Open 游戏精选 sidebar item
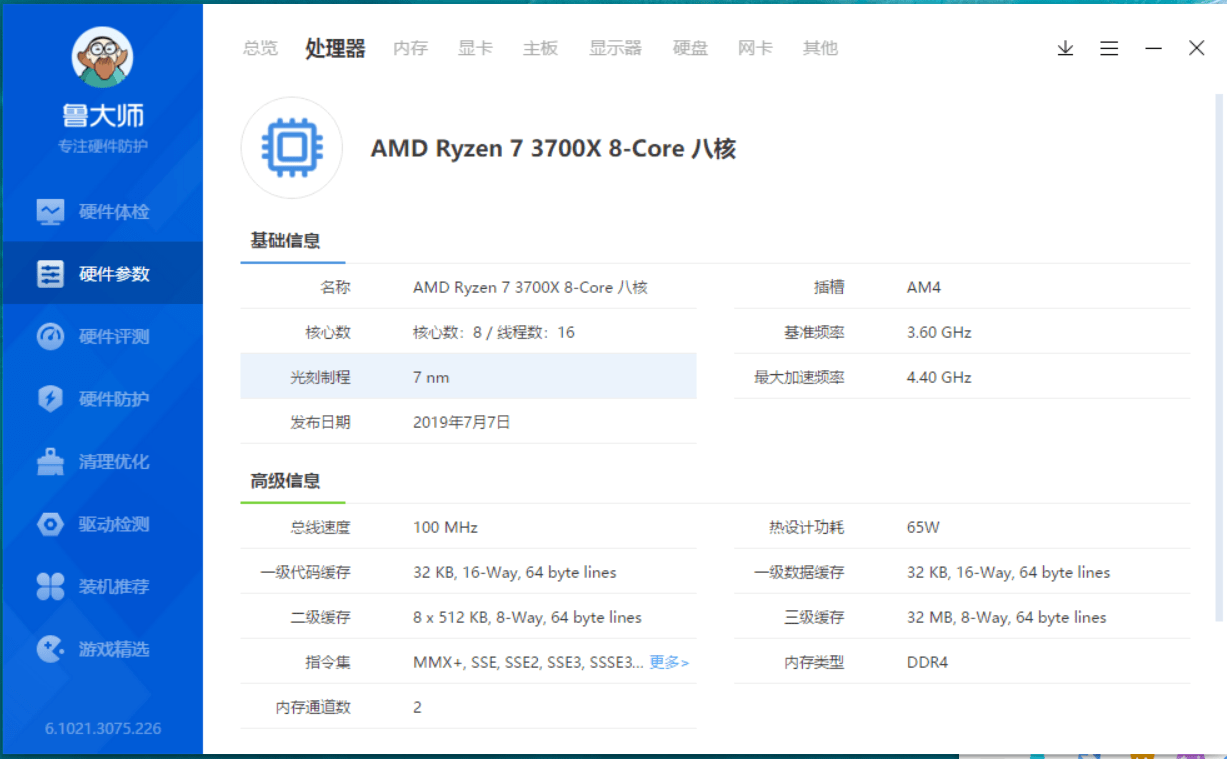 pos(102,649)
